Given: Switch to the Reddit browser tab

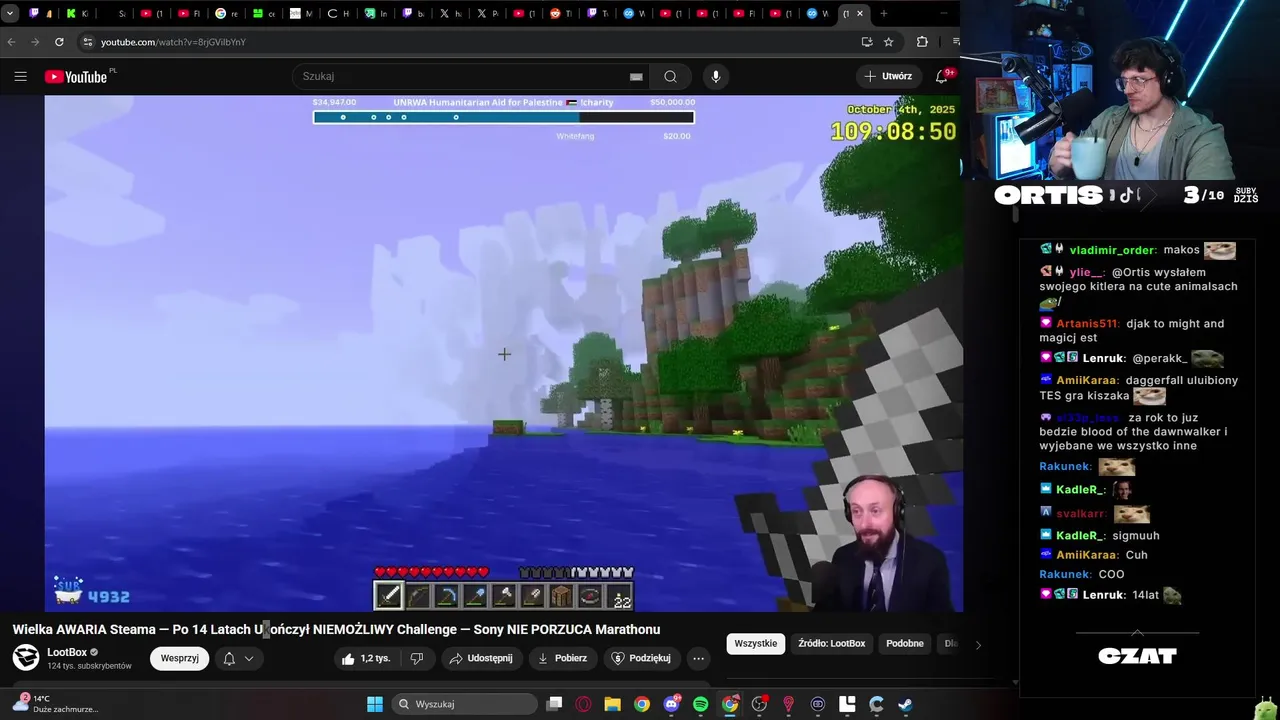Looking at the screenshot, I should click(561, 13).
